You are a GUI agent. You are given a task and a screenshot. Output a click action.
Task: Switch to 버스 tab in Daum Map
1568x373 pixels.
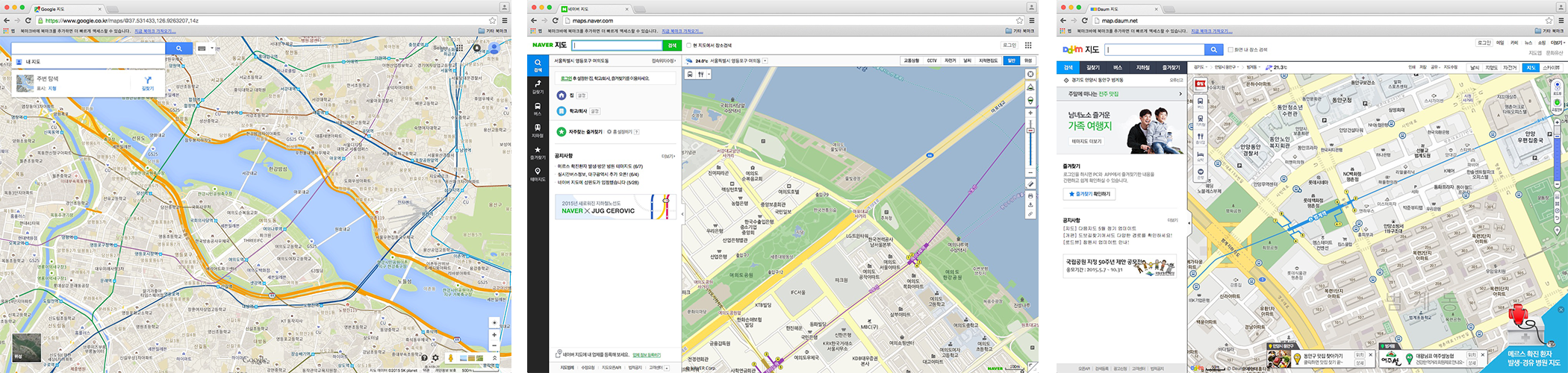tap(1118, 67)
